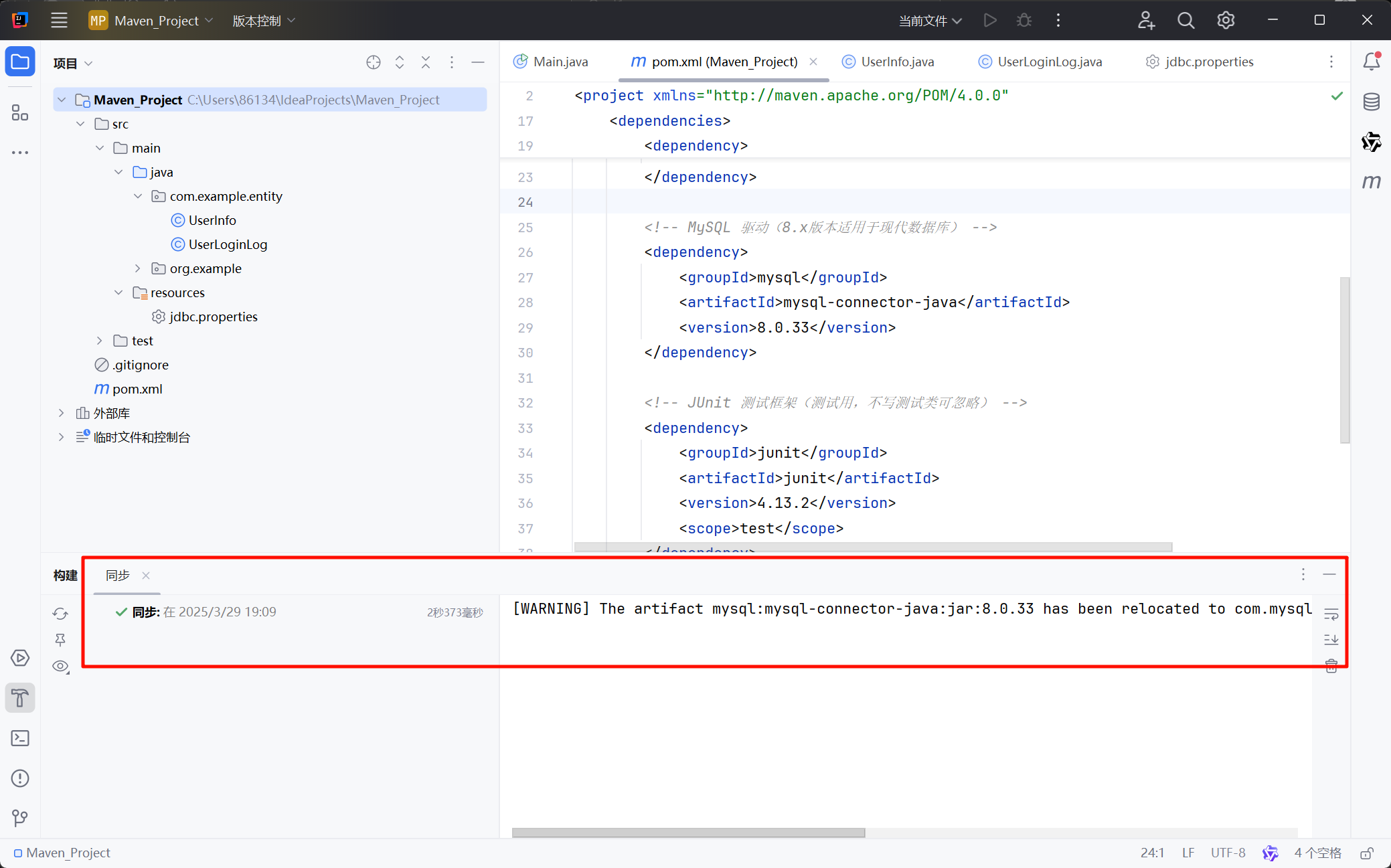The width and height of the screenshot is (1391, 868).
Task: Toggle the build view eye filter
Action: pyautogui.click(x=60, y=666)
